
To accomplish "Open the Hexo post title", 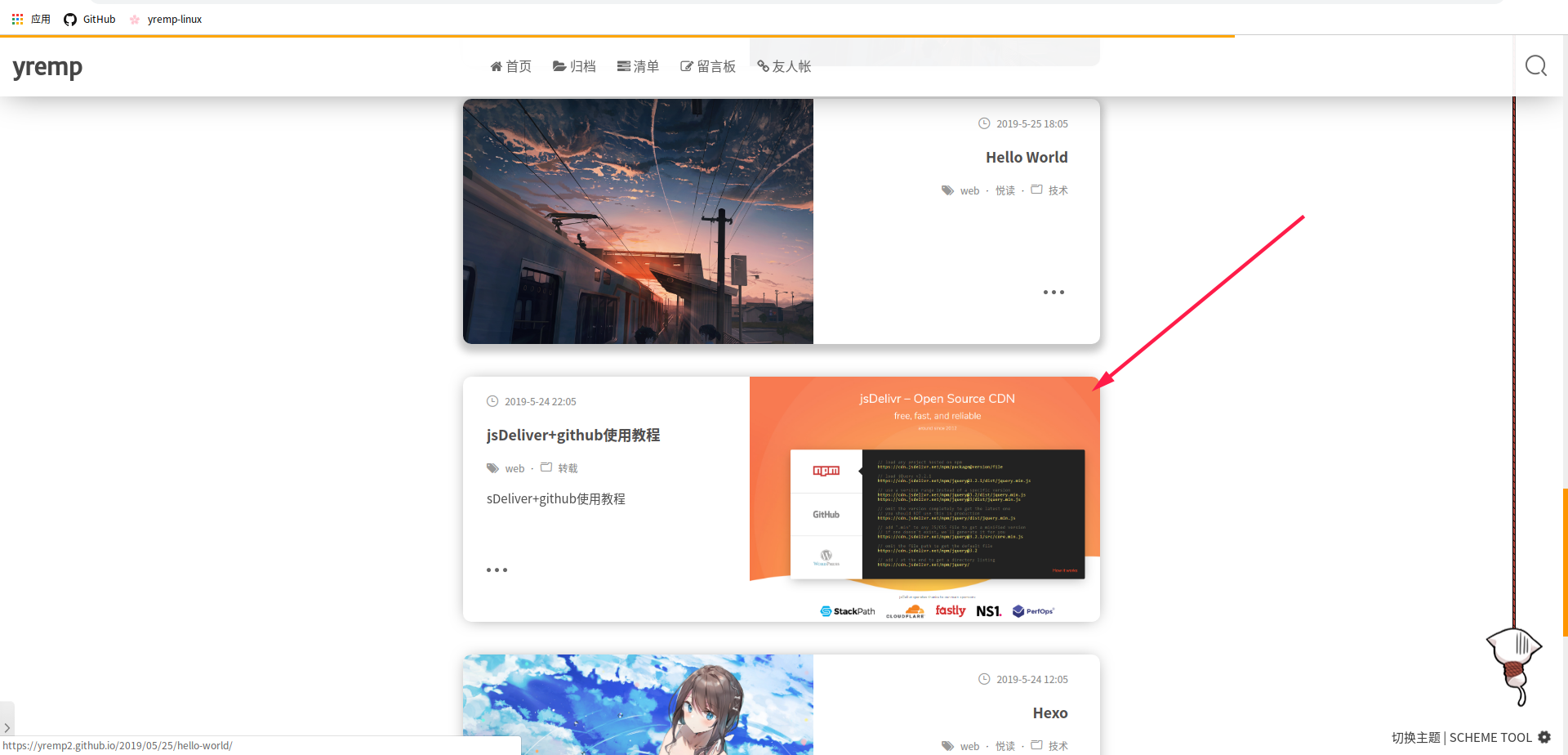I will [1050, 713].
